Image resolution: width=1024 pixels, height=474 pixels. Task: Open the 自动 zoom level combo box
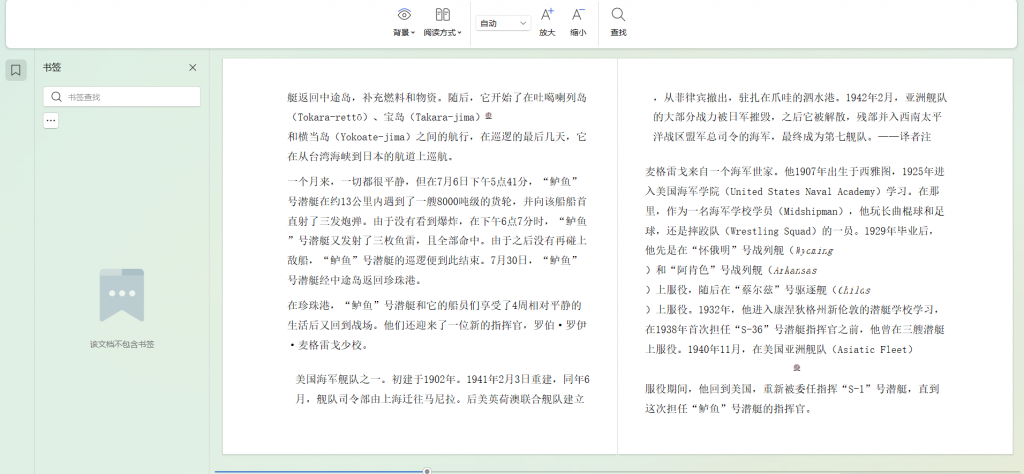click(503, 23)
